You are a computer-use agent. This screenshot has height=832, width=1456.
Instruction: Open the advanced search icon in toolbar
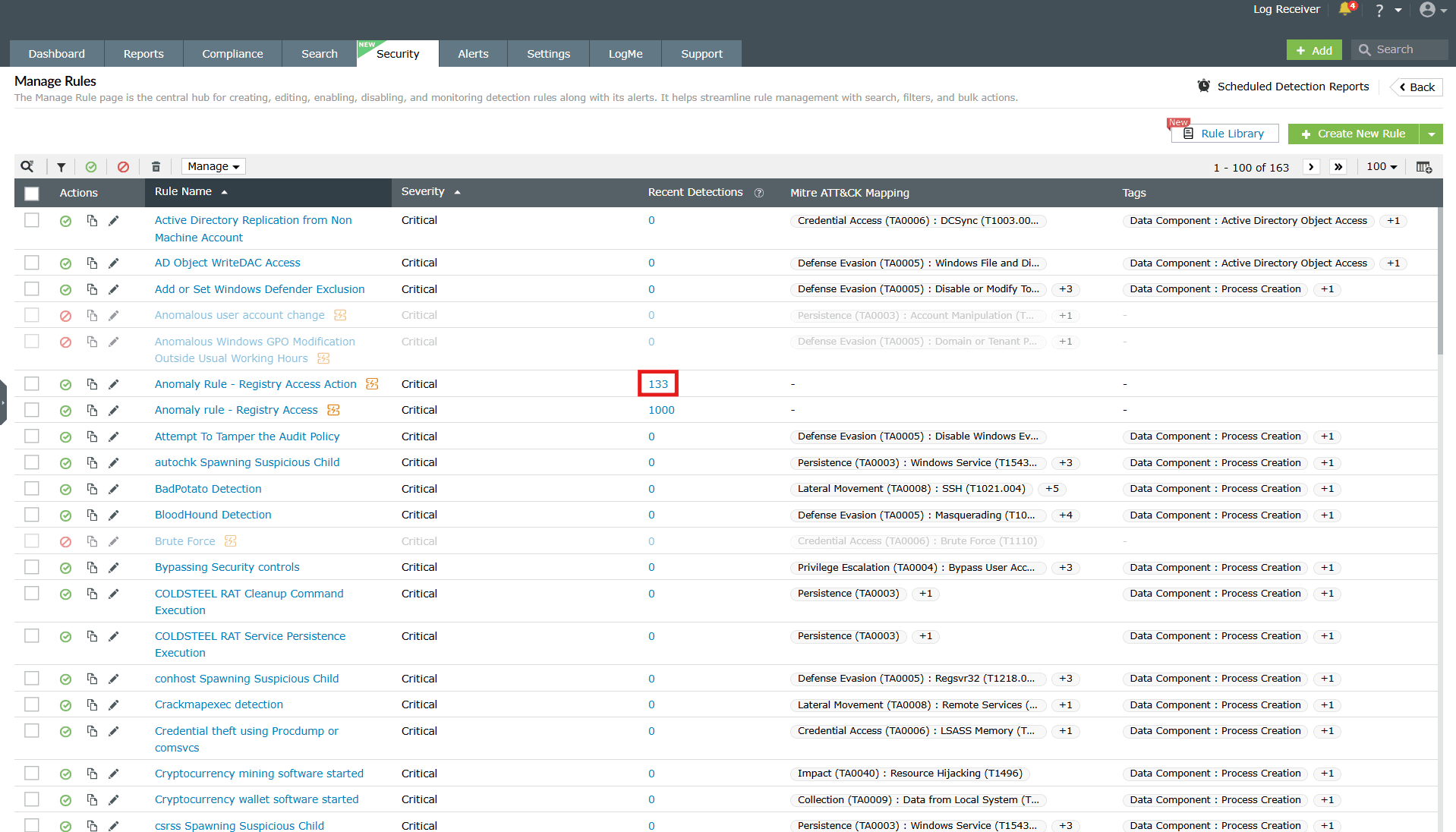[x=28, y=166]
